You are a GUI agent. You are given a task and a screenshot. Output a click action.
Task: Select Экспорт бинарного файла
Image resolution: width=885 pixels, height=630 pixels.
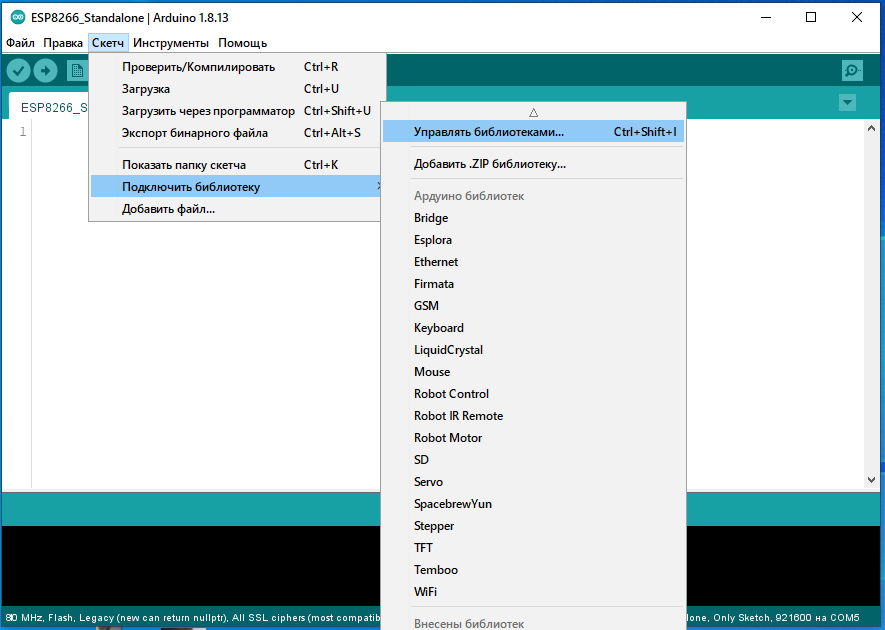(195, 133)
